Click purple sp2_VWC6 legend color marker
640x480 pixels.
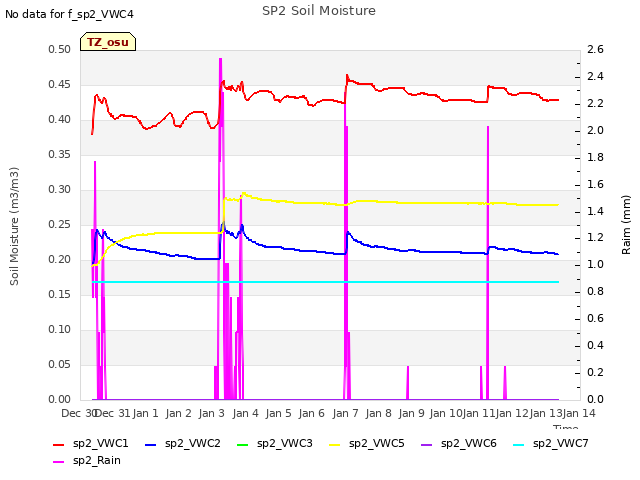coord(427,445)
